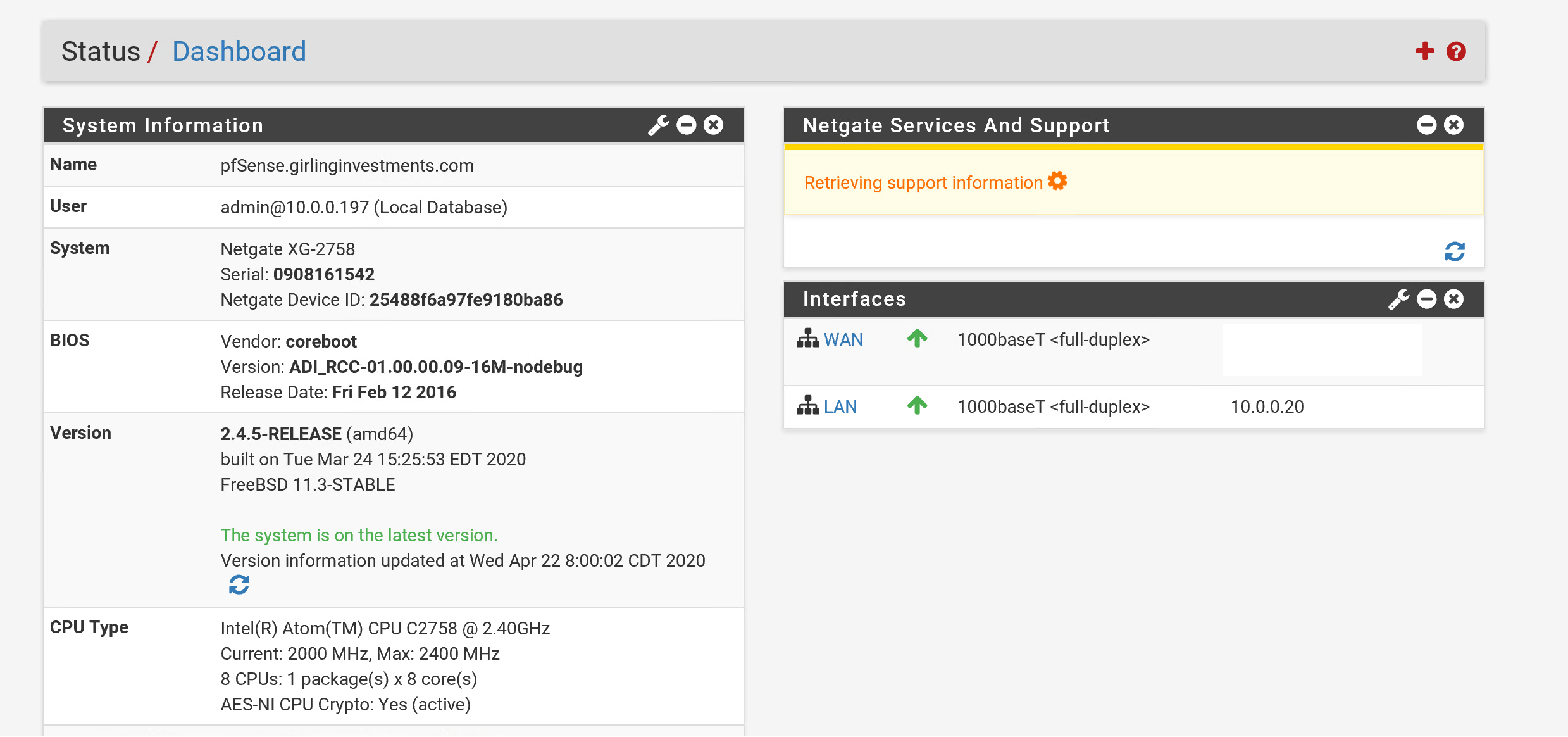Refresh version information check icon

pyautogui.click(x=239, y=584)
